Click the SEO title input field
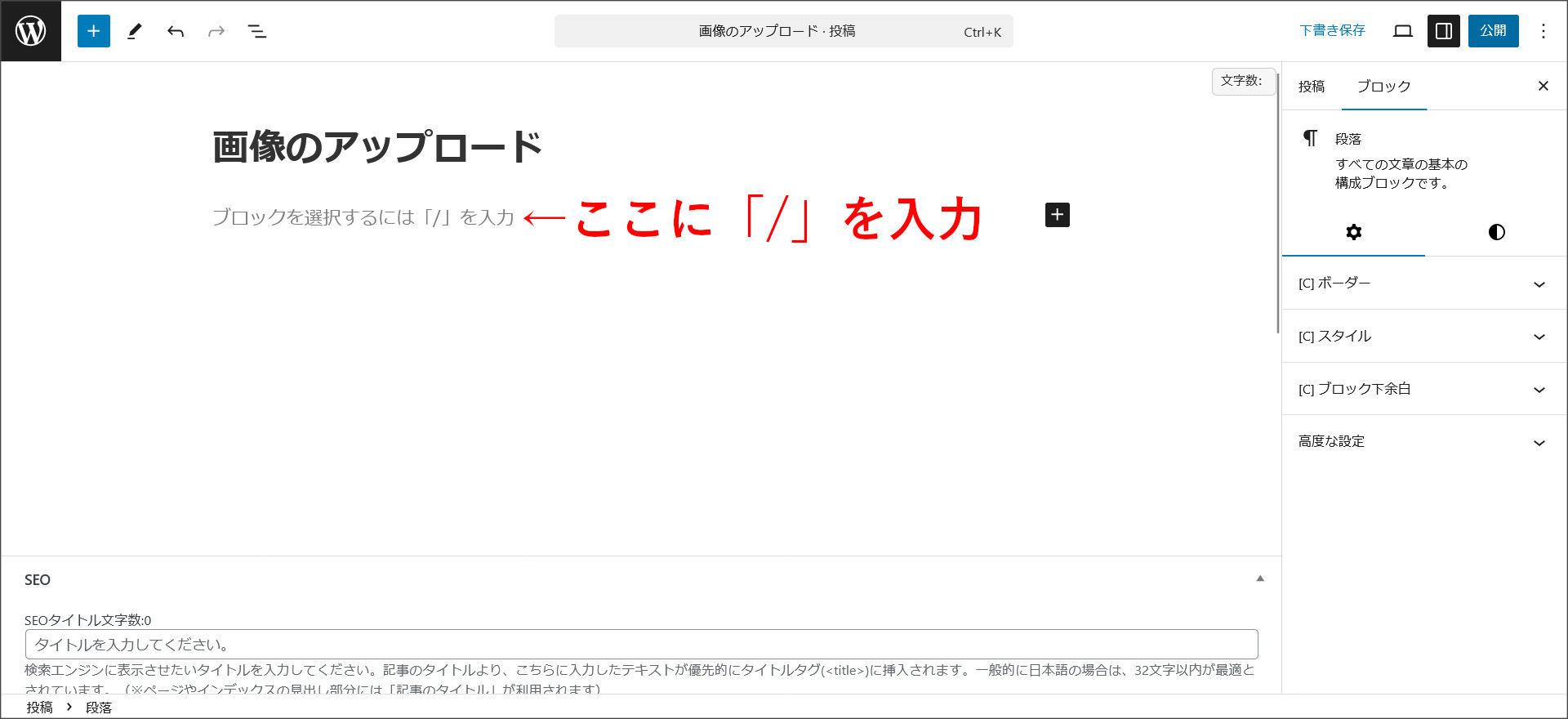Screen dimensions: 1568x719 [x=641, y=645]
